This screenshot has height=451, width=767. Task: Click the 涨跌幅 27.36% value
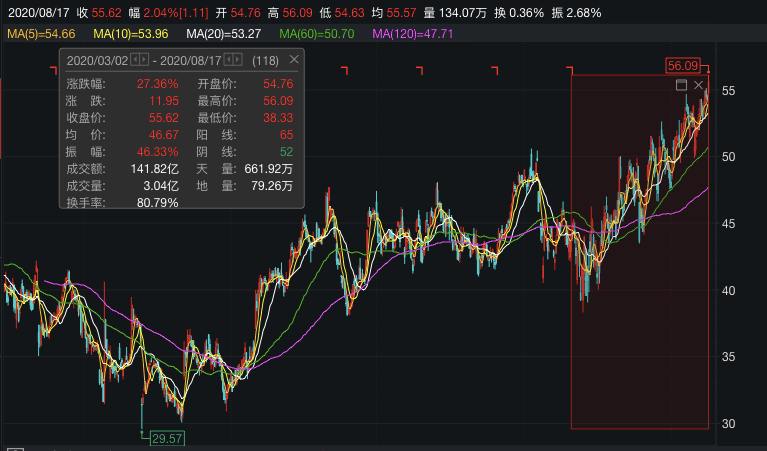click(159, 84)
